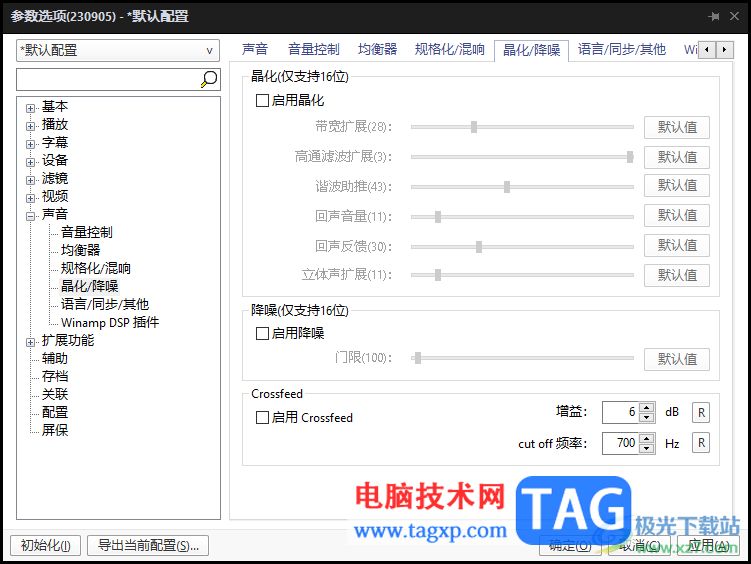Select 均衡器 in the tree
Viewport: 751px width, 564px height.
[80, 250]
